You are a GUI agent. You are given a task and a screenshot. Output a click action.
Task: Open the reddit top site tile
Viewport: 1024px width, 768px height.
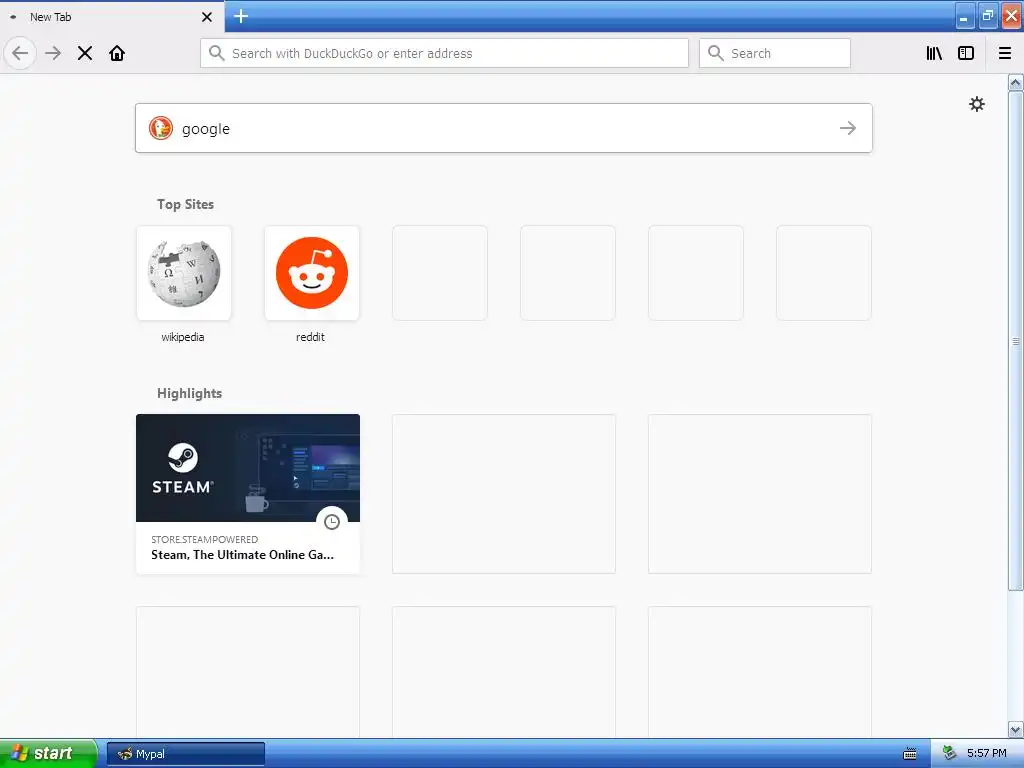[x=312, y=273]
